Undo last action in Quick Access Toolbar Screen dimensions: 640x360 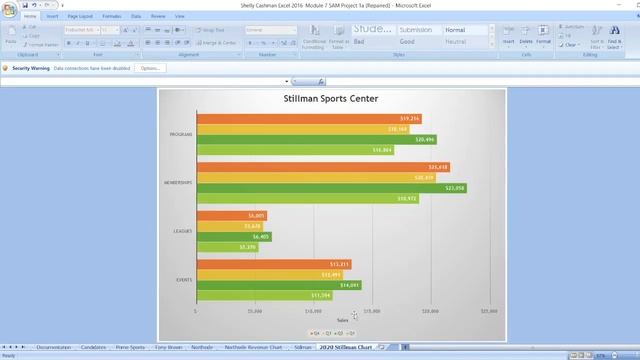tap(34, 5)
